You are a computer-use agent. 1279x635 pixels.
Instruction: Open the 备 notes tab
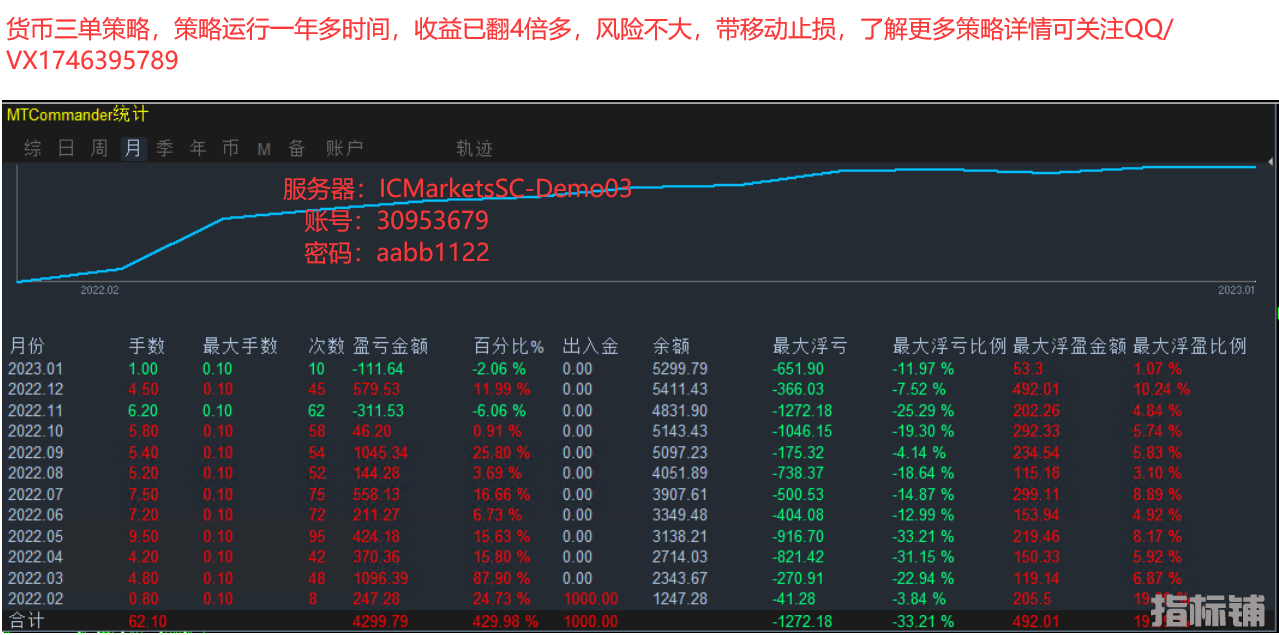(x=297, y=149)
